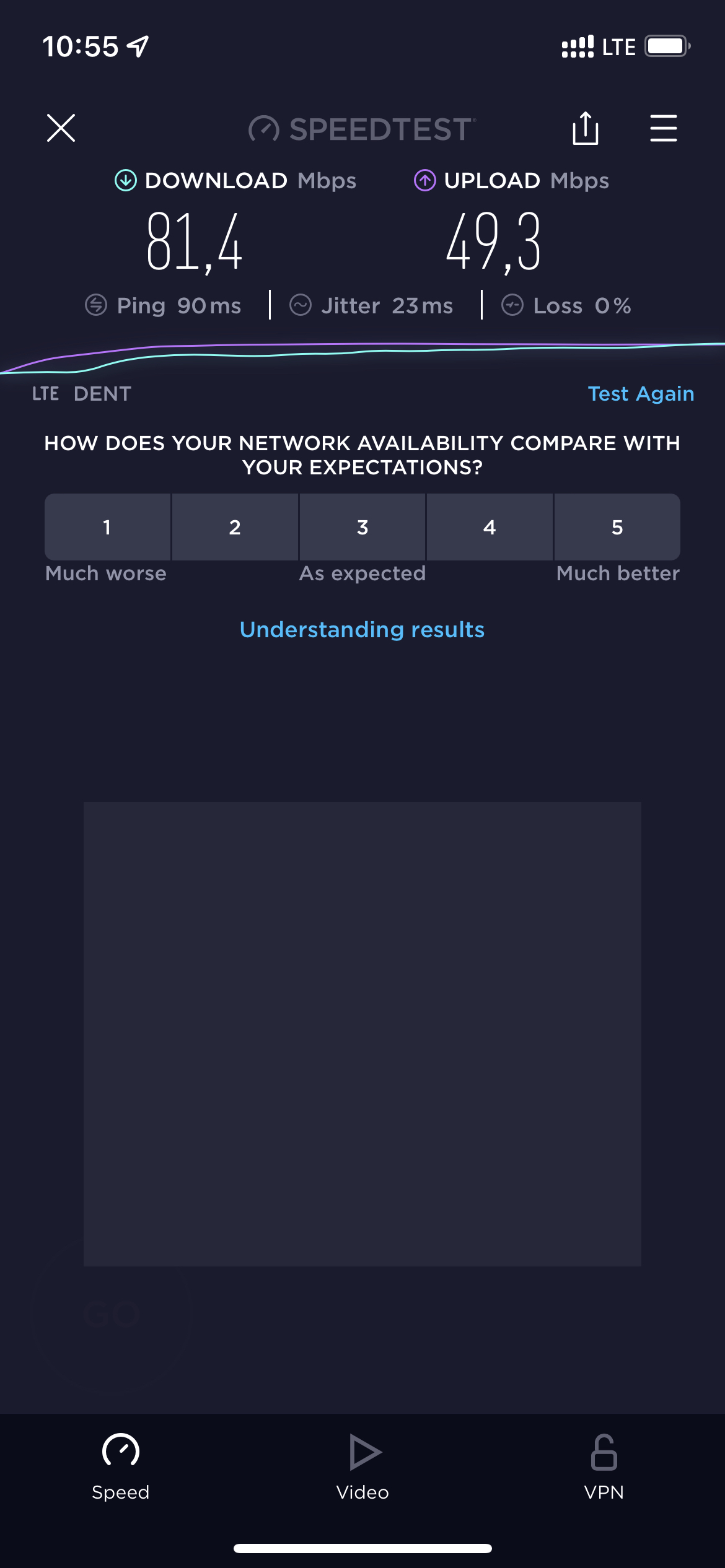Rate network availability as 2
The image size is (725, 1568).
tap(235, 527)
